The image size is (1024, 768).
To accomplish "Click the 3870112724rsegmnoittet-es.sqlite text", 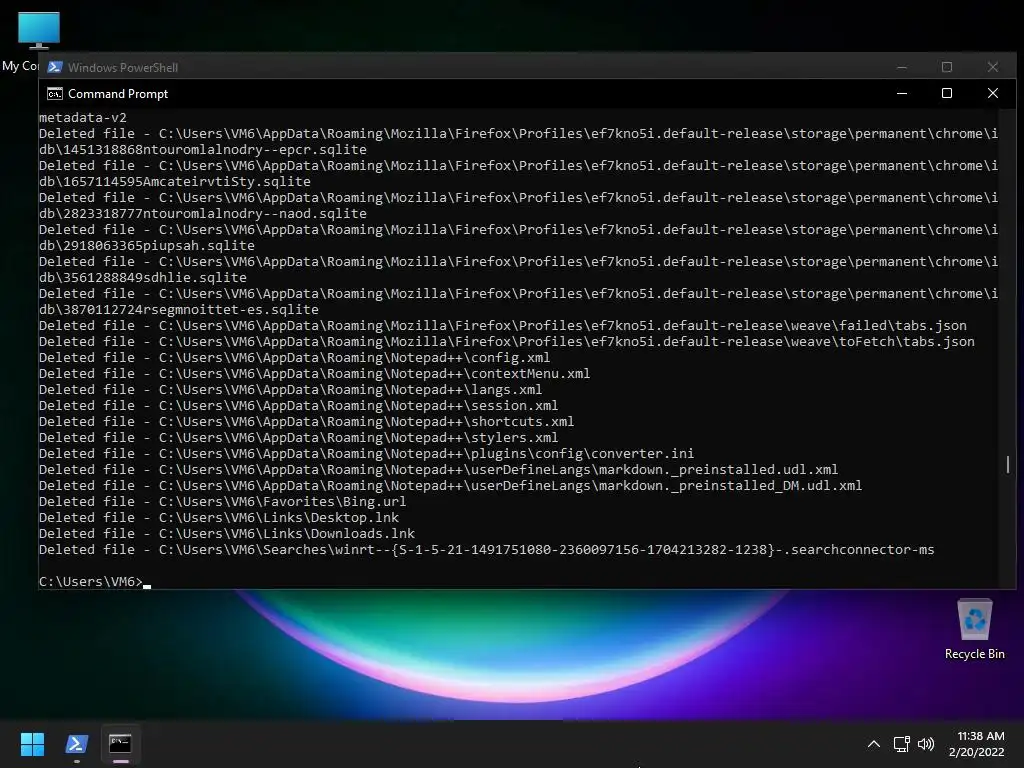I will (x=191, y=310).
